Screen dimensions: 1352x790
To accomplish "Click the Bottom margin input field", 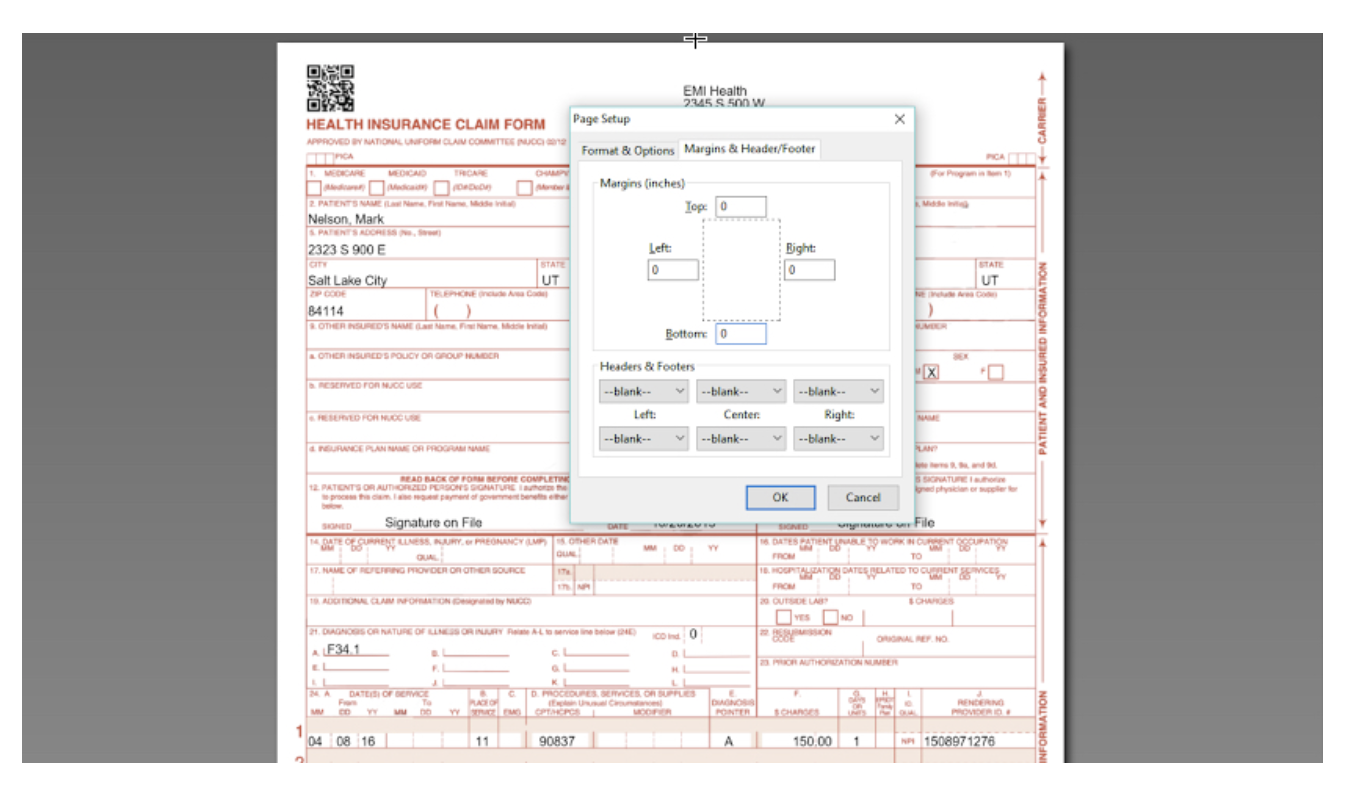I will coord(740,333).
